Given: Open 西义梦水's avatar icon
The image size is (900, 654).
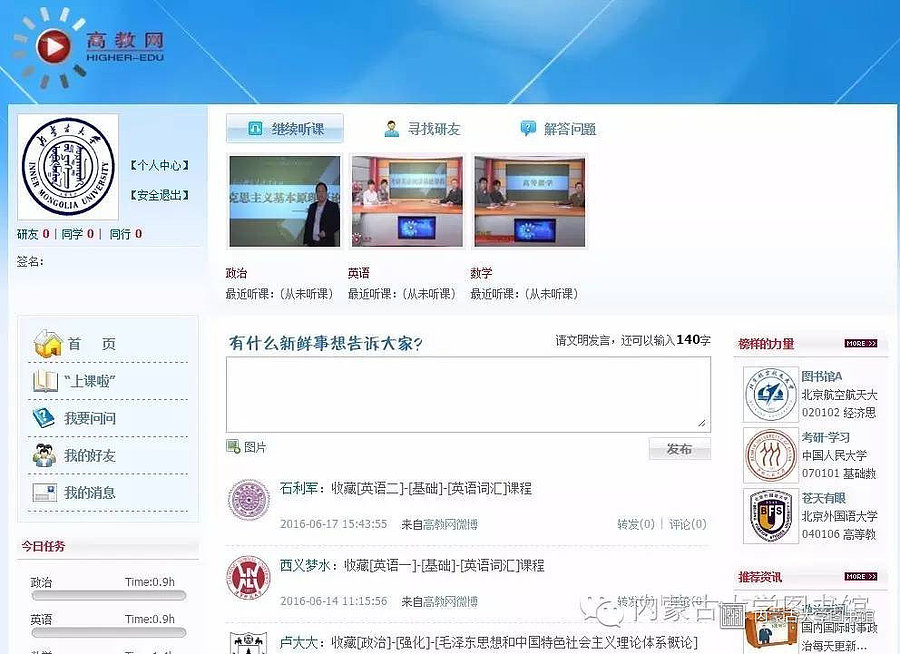Looking at the screenshot, I should [249, 577].
